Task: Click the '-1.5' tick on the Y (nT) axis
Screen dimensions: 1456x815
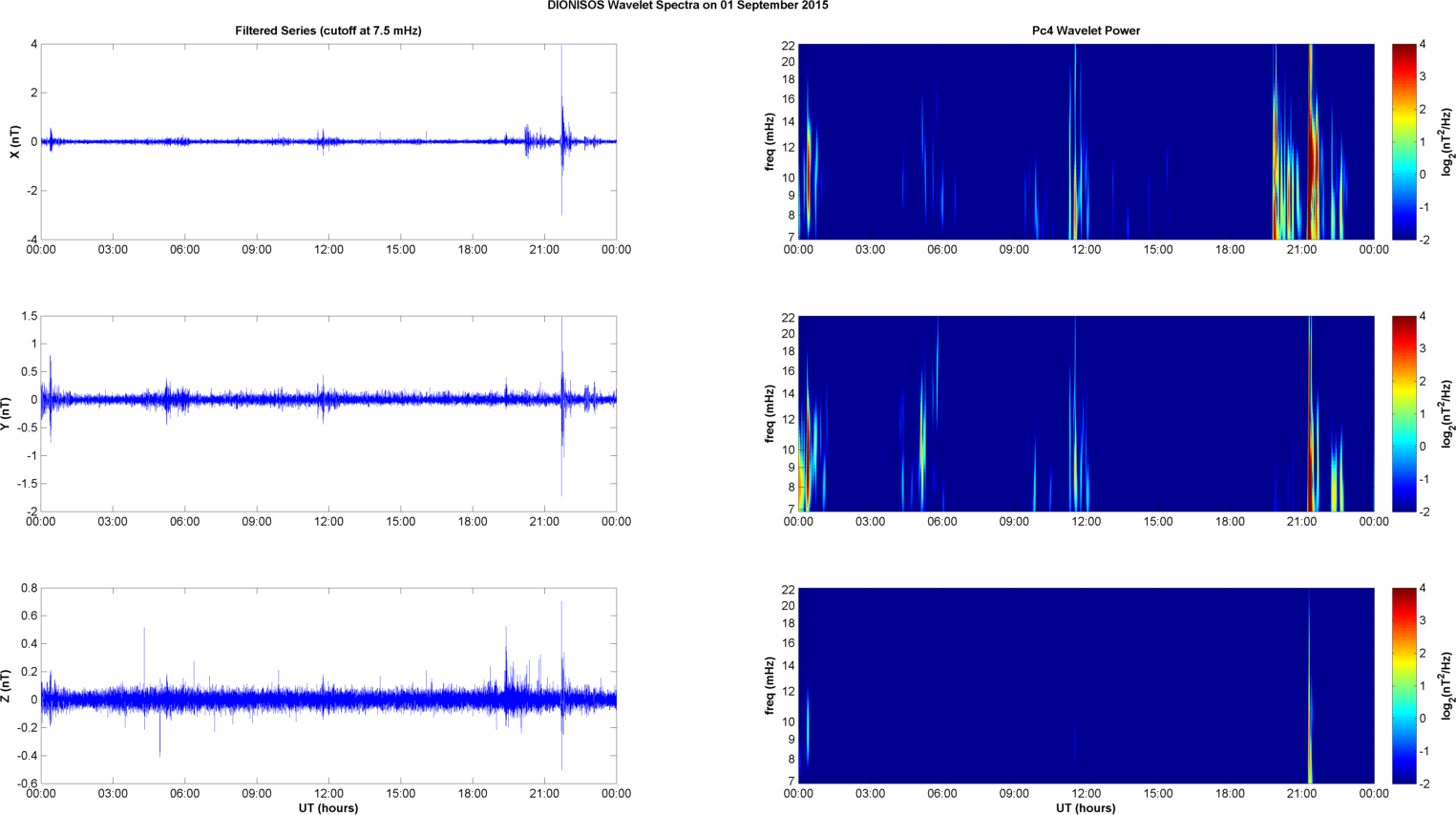Action: 26,484
